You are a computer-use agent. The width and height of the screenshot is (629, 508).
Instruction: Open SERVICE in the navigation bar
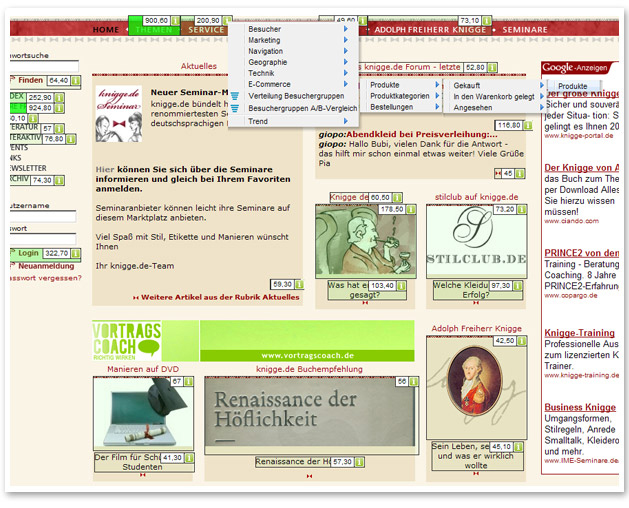click(206, 30)
